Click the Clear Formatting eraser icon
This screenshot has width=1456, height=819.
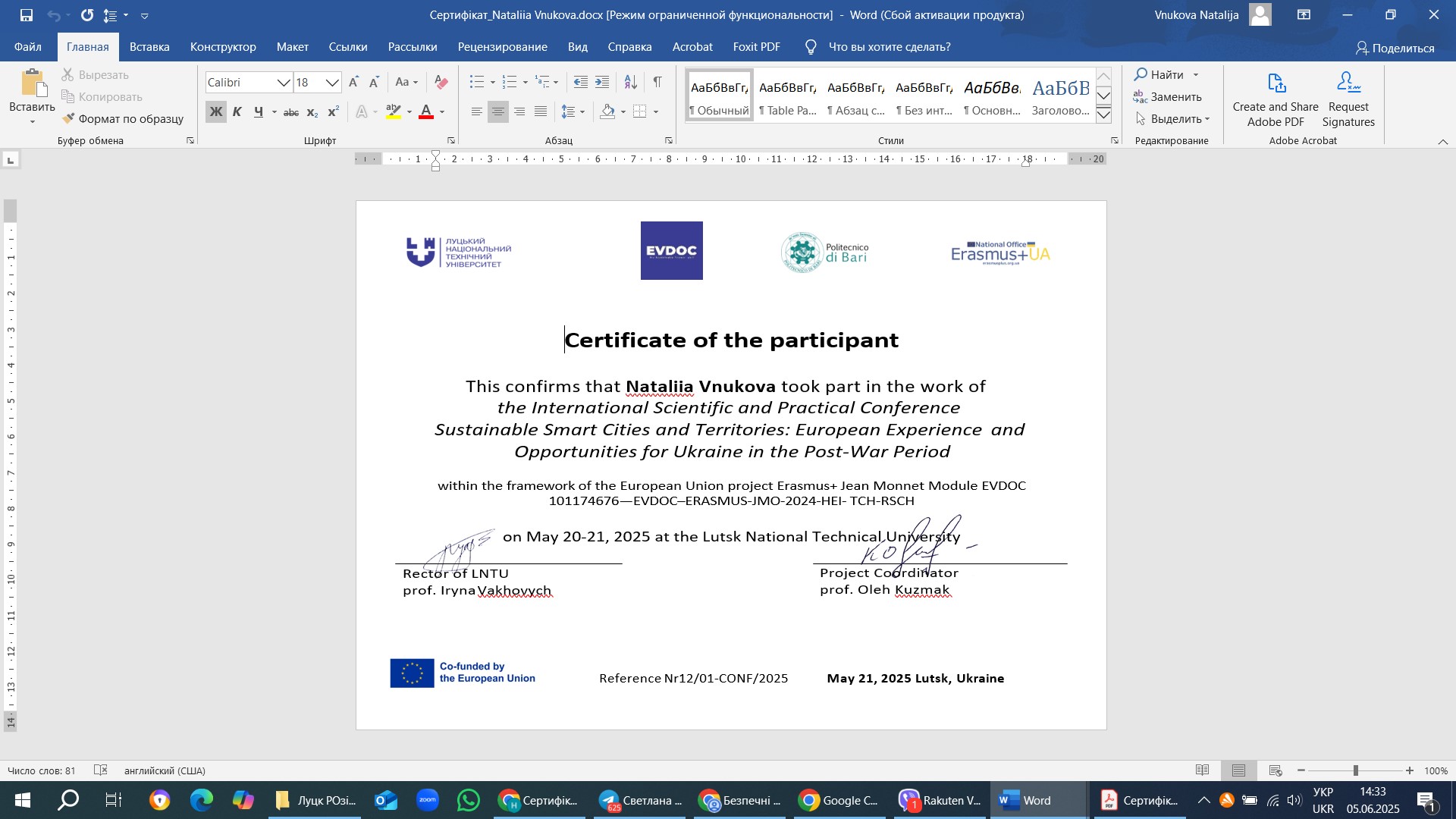point(441,82)
